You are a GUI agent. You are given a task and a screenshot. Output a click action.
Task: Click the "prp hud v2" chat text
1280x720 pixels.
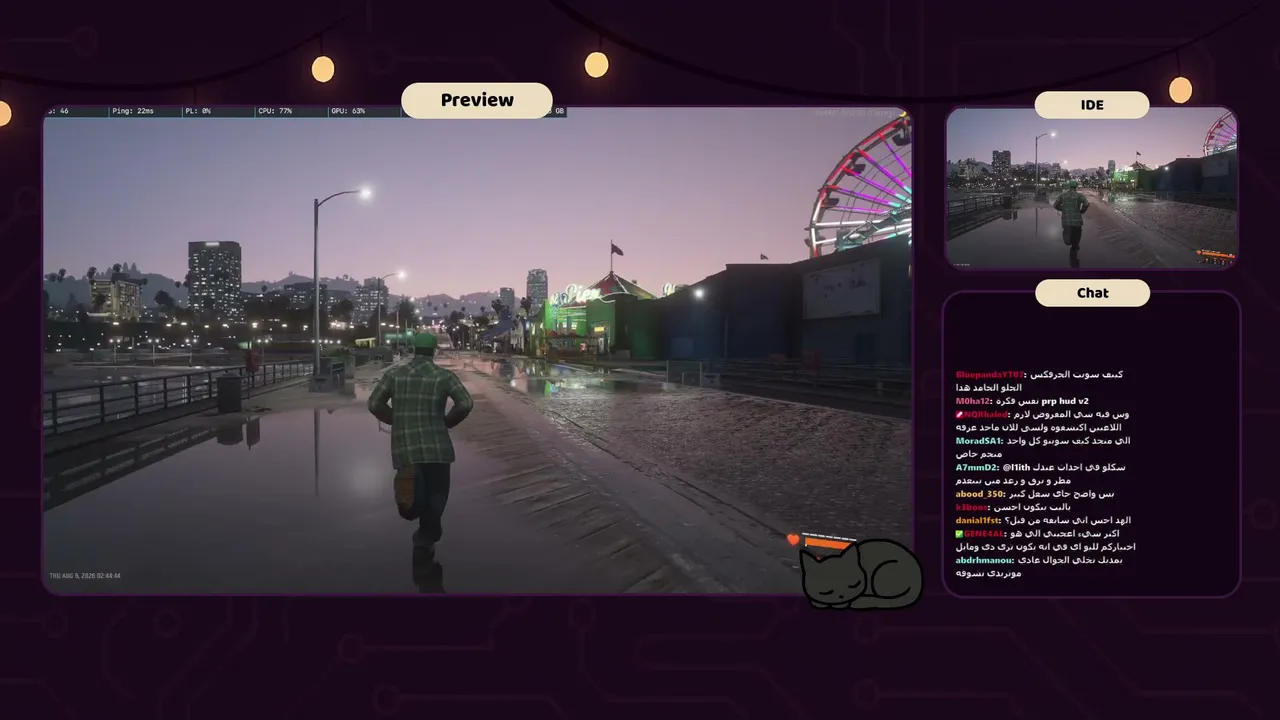click(1066, 401)
